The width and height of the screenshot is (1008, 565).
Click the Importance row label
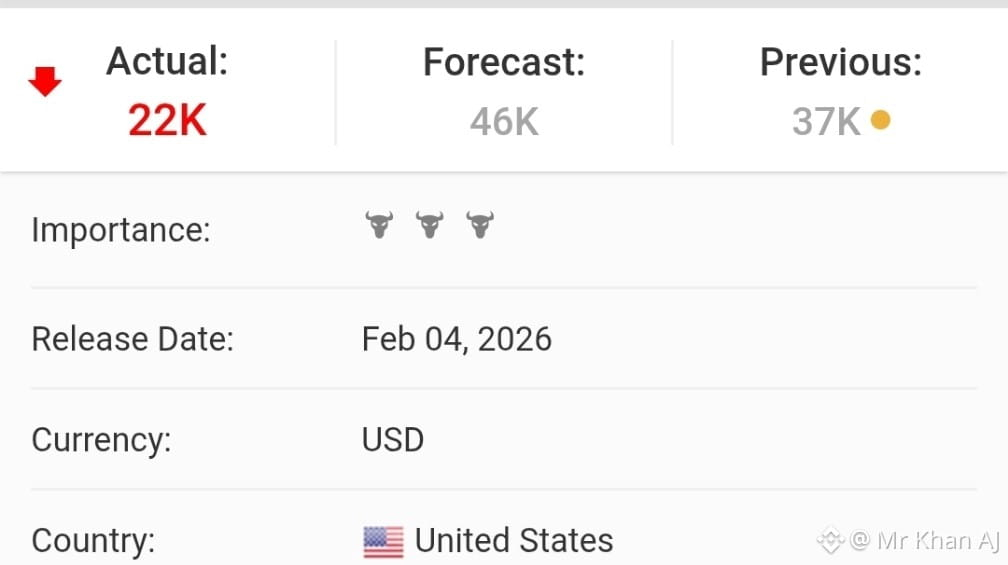click(x=121, y=230)
